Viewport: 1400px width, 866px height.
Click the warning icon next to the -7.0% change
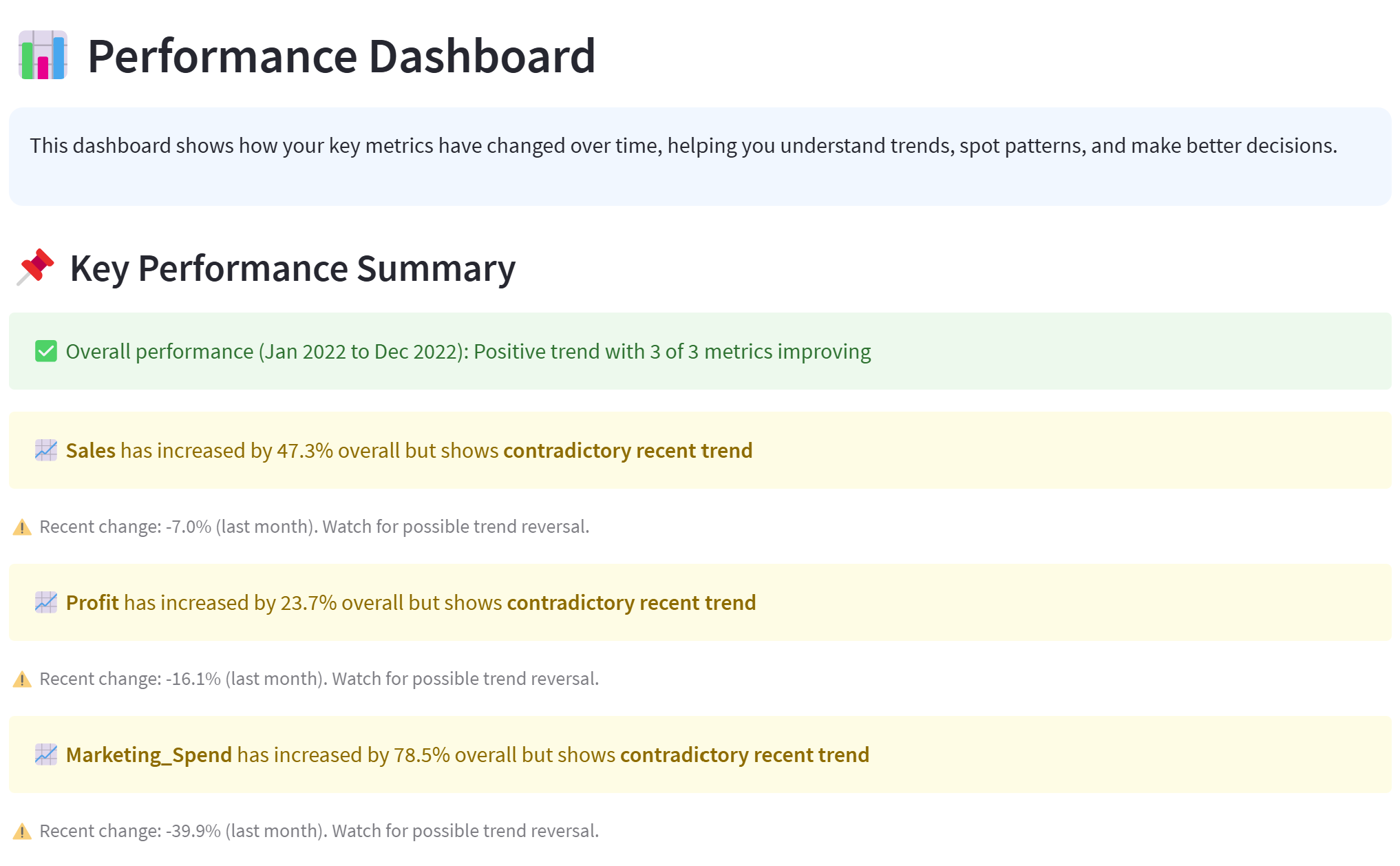point(22,527)
